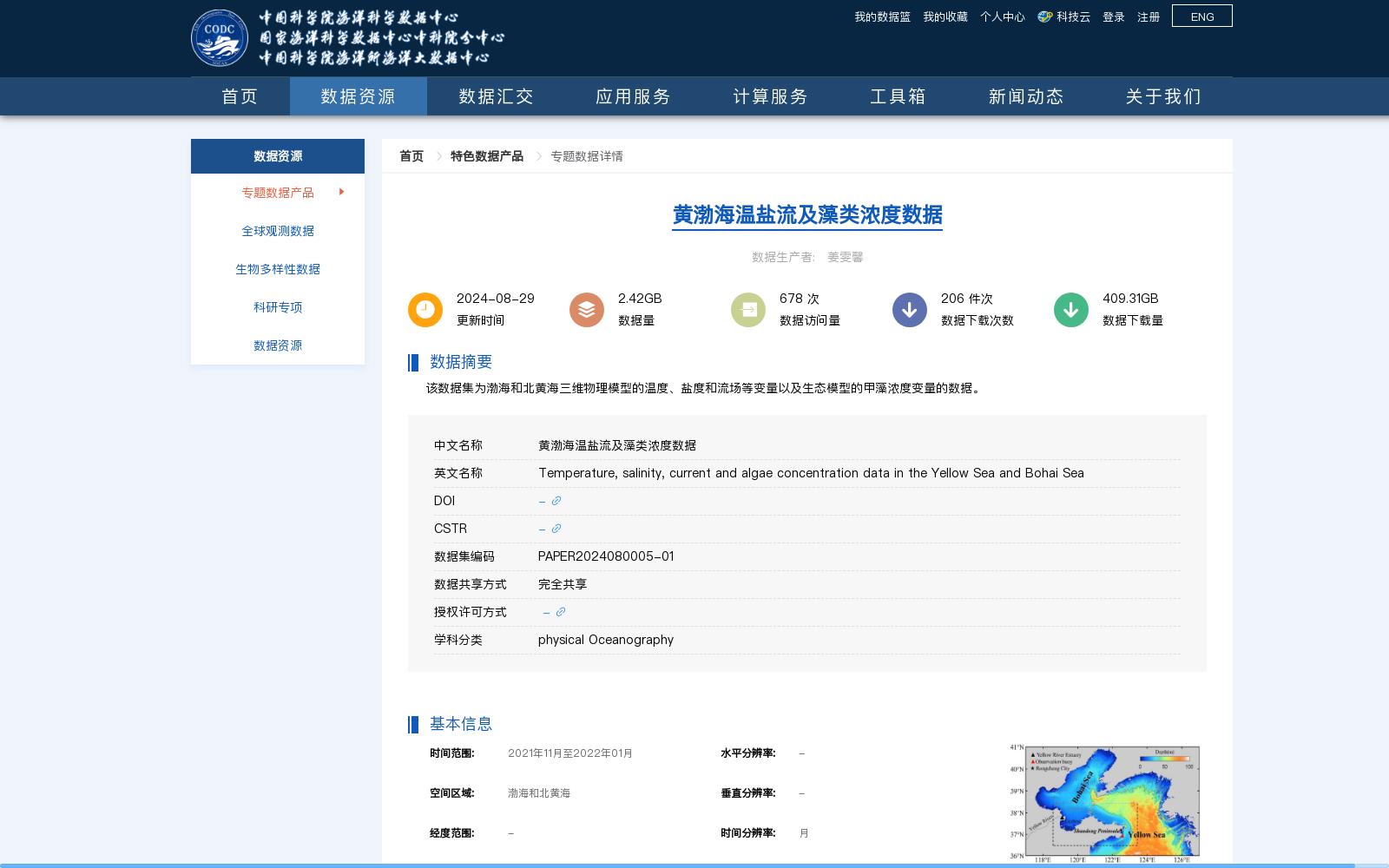Expand the 专题数据产品 arrow
Image resolution: width=1389 pixels, height=868 pixels.
(x=342, y=192)
